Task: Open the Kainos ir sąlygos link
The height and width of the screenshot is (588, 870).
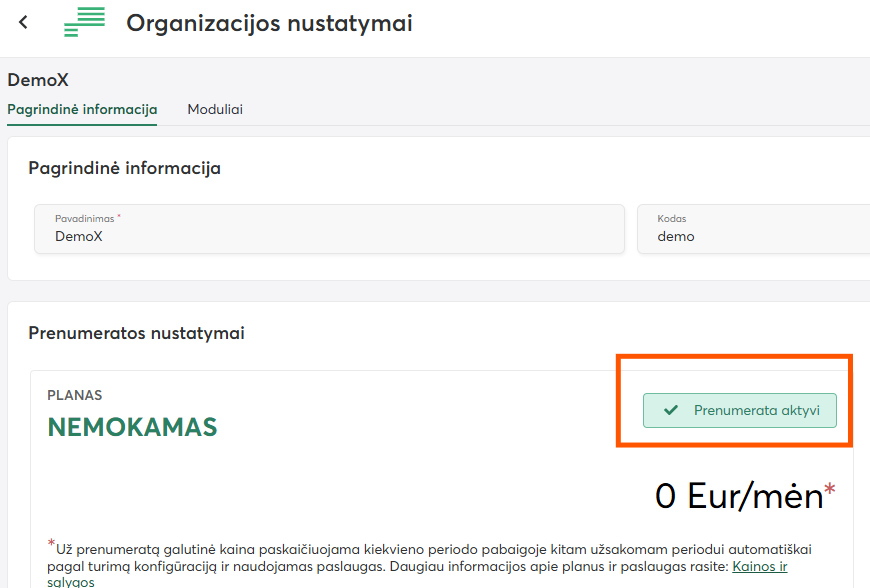Action: (759, 567)
